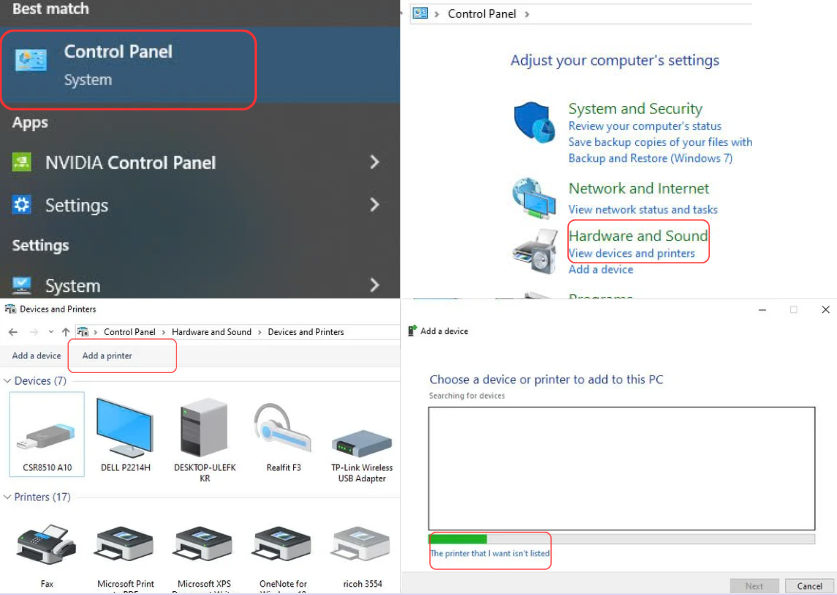This screenshot has width=837, height=595.
Task: Click Network and Internet globe icon
Action: [x=534, y=199]
